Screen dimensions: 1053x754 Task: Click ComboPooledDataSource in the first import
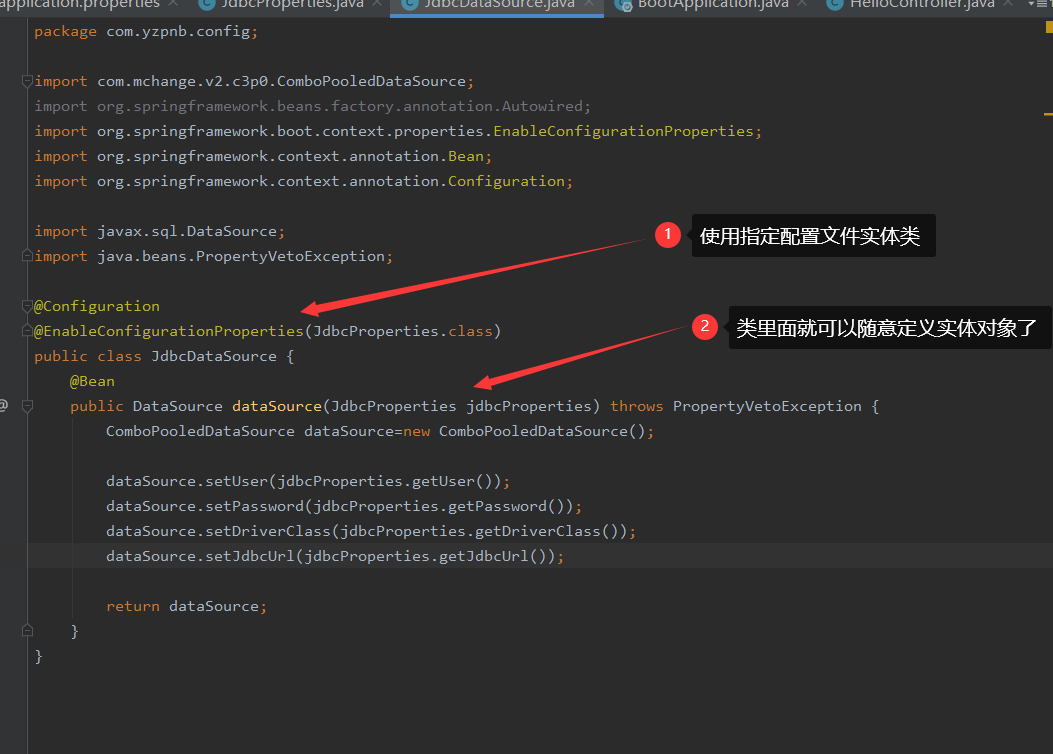click(371, 81)
